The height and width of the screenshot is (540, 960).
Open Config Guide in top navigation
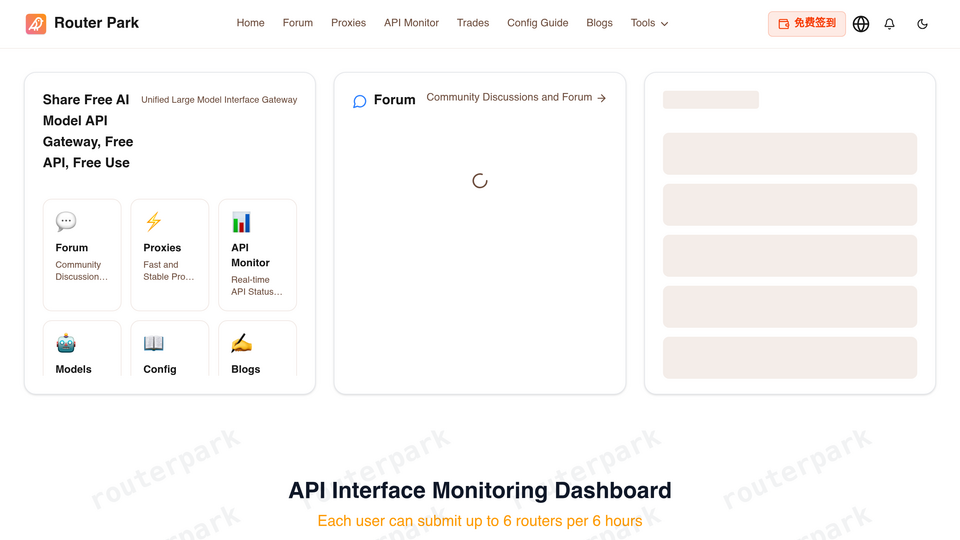tap(538, 23)
